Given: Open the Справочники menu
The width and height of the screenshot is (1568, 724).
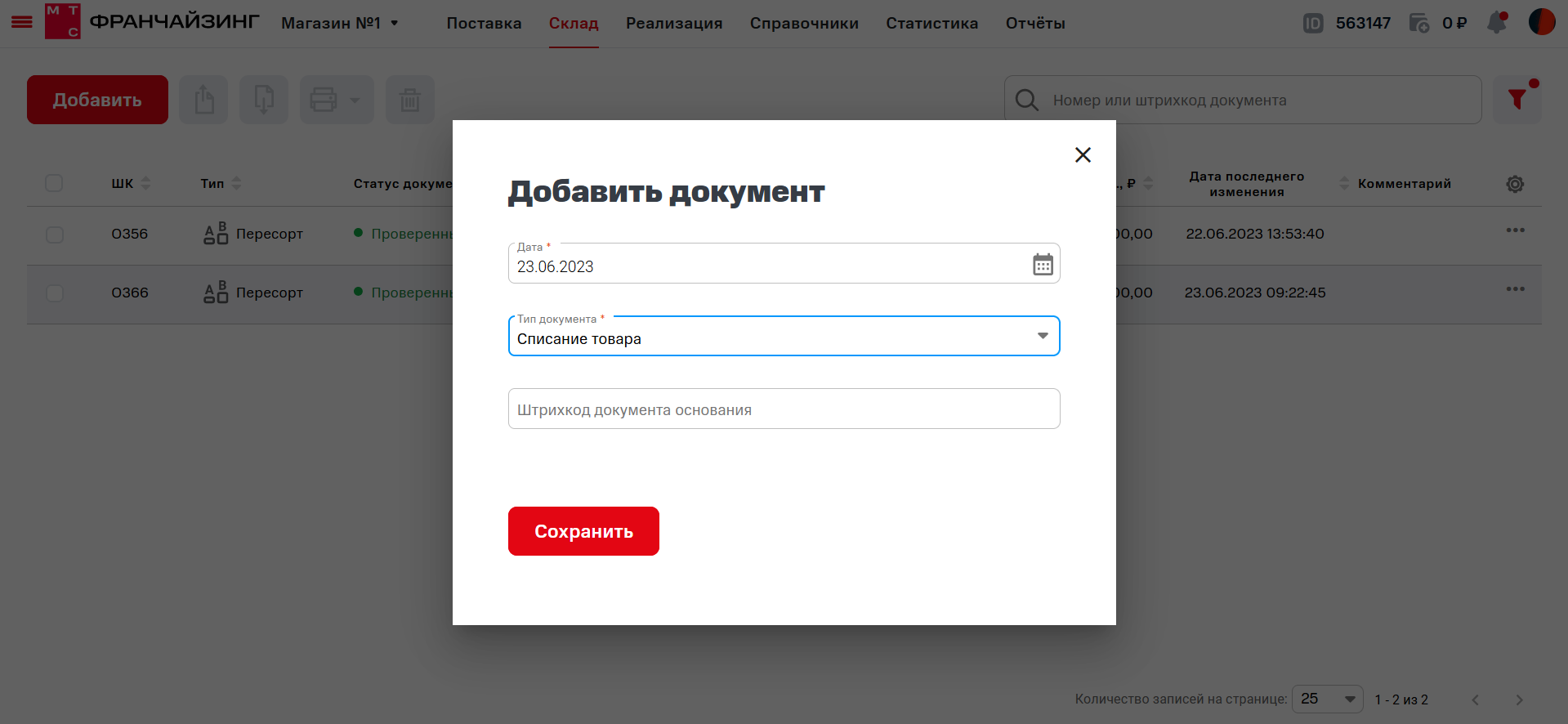Looking at the screenshot, I should click(804, 23).
